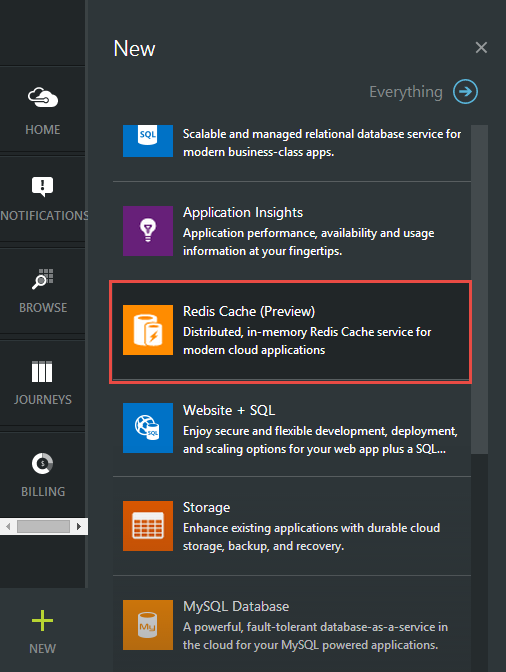Click the sidebar scrollbar left arrow
The image size is (506, 672).
[x=8, y=526]
